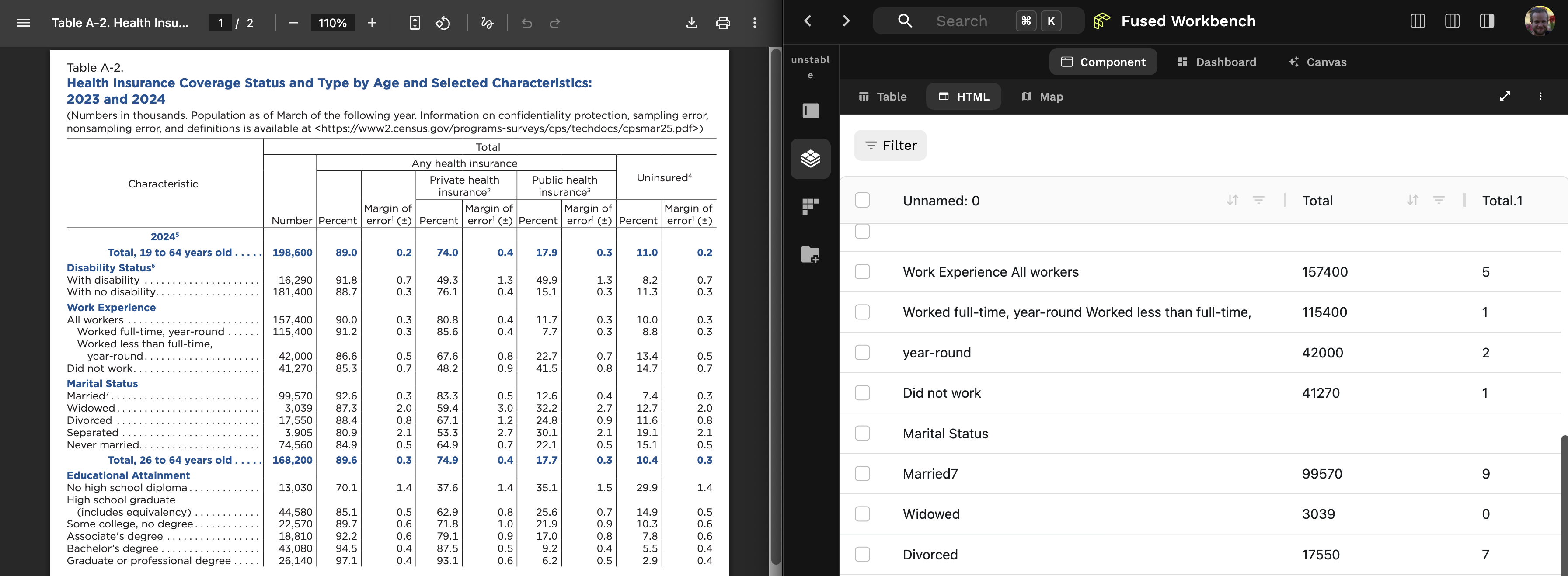Image resolution: width=1568 pixels, height=576 pixels.
Task: Click the Fused Workbench logo
Action: 1102,21
